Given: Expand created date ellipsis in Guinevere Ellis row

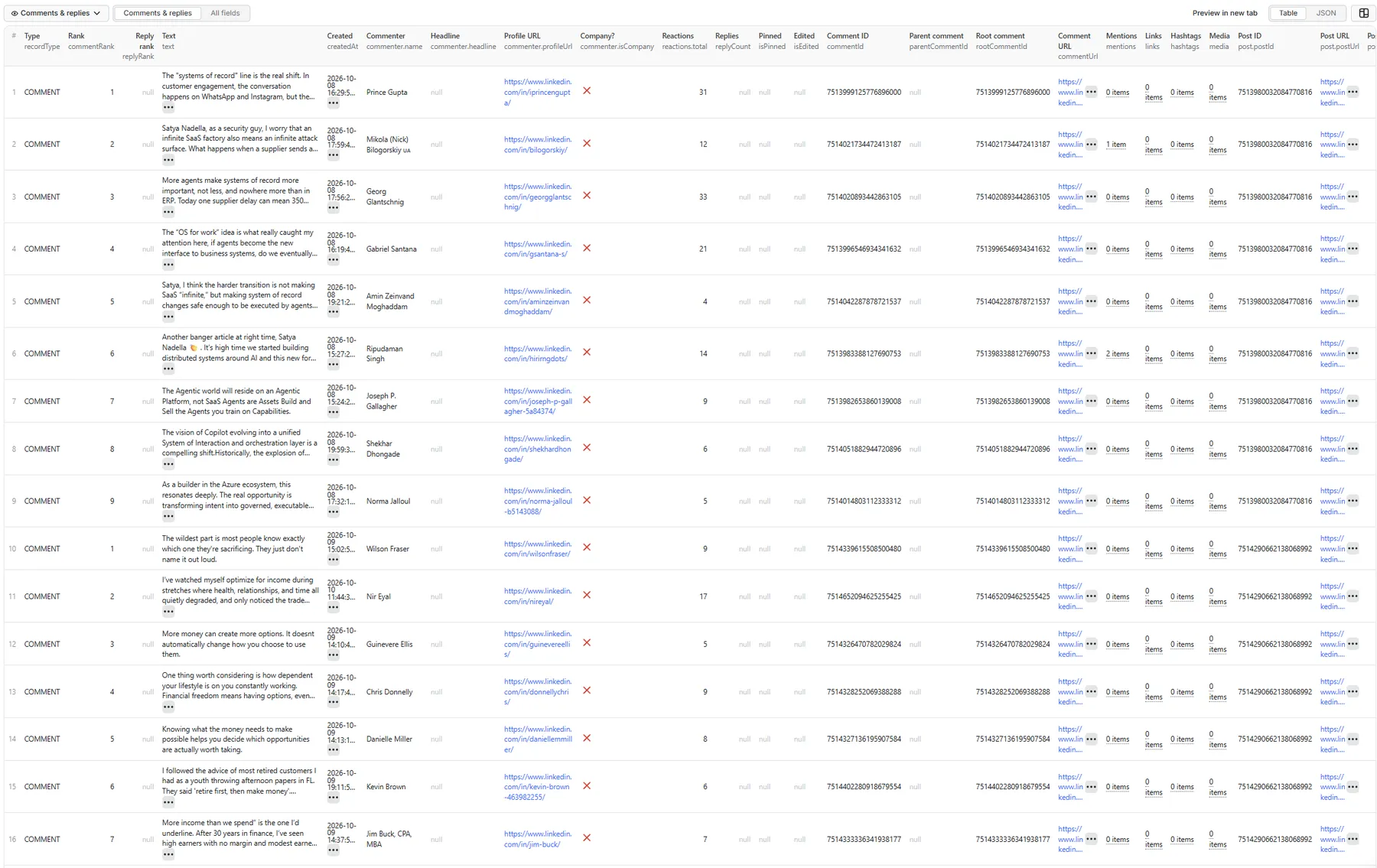Looking at the screenshot, I should [334, 655].
